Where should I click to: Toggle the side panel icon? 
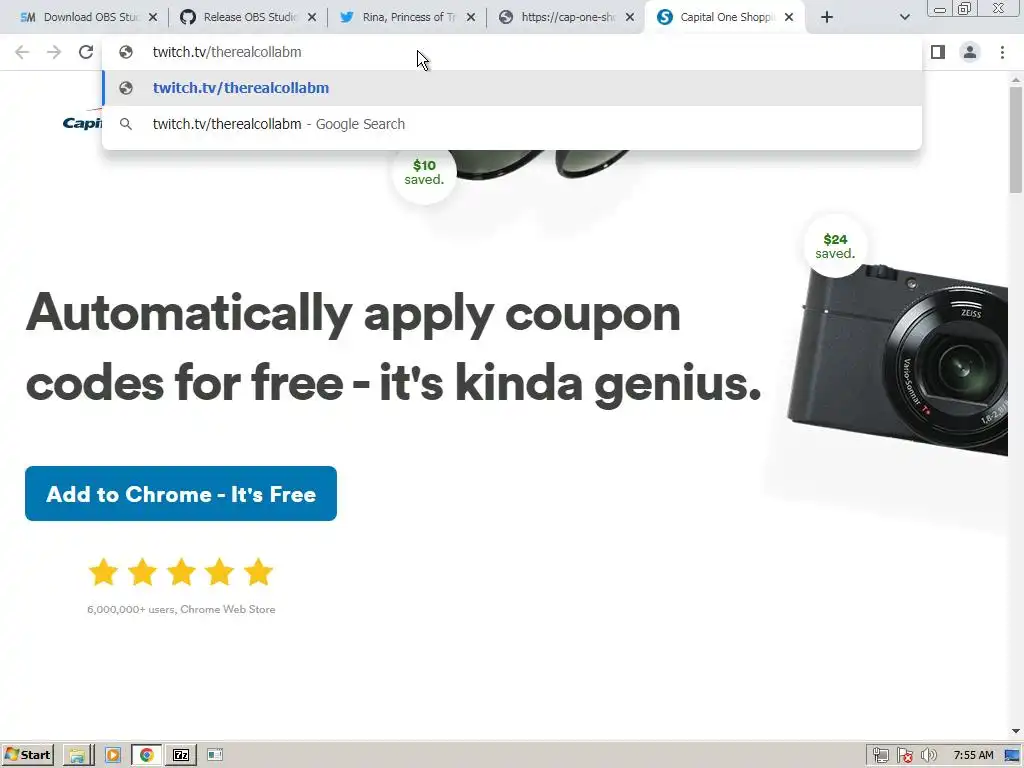(x=938, y=52)
